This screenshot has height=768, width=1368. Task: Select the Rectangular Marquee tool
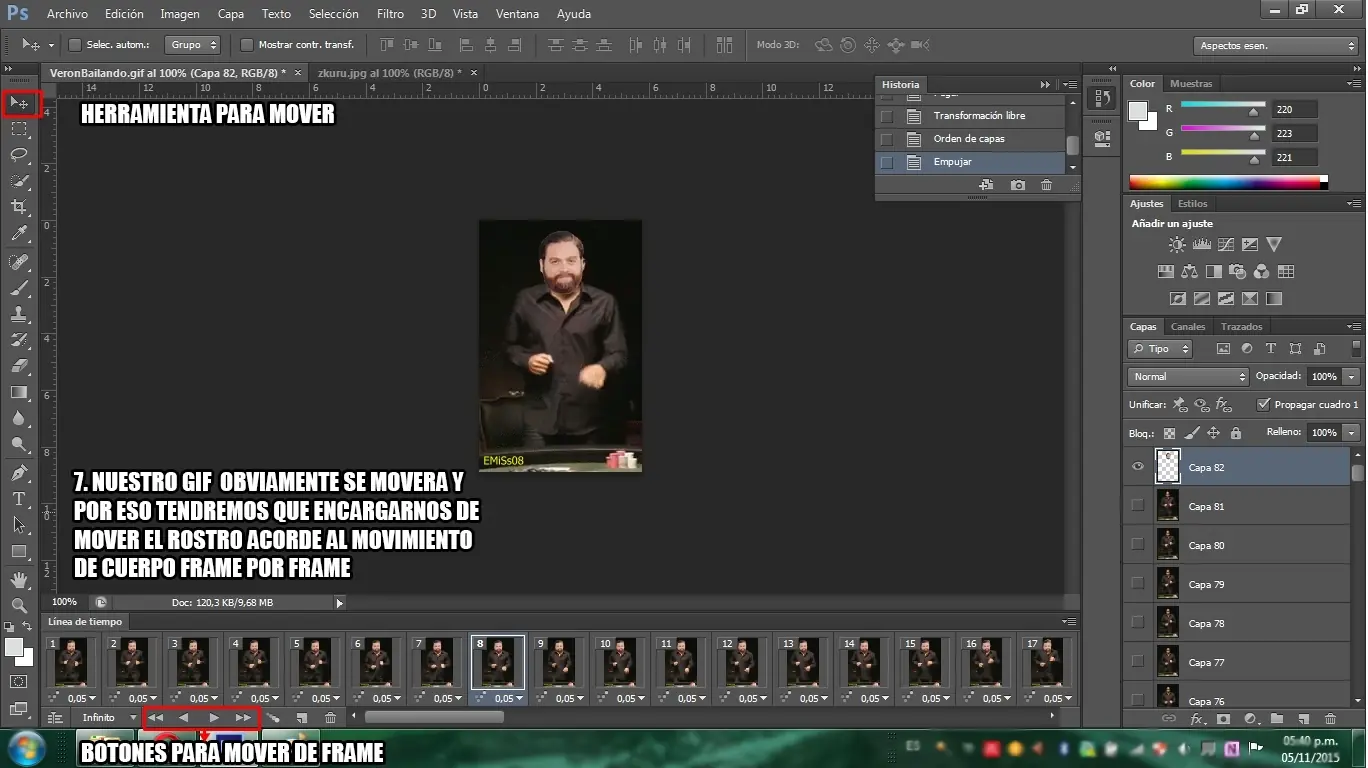[x=19, y=129]
